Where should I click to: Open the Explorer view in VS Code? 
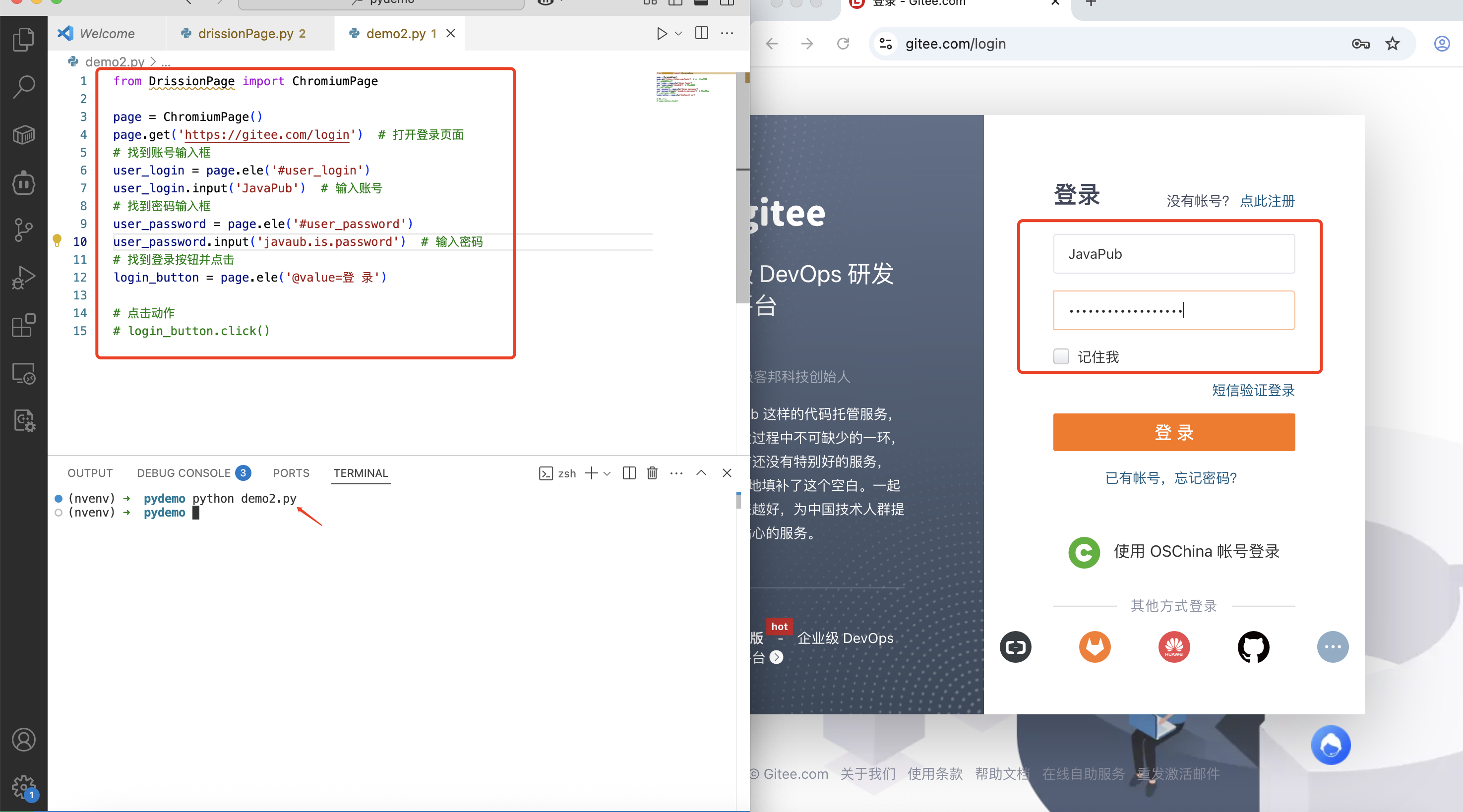click(x=23, y=39)
